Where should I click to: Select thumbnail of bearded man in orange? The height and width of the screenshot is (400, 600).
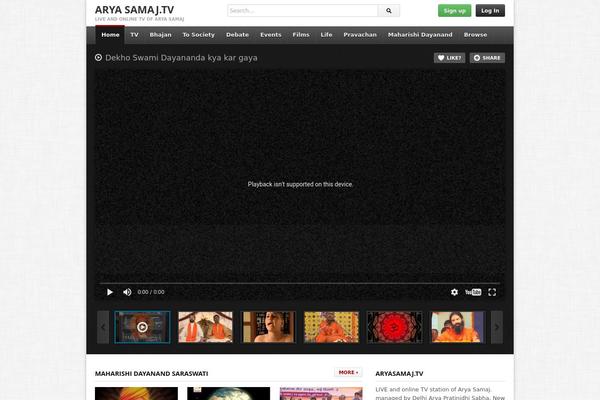[x=458, y=327]
